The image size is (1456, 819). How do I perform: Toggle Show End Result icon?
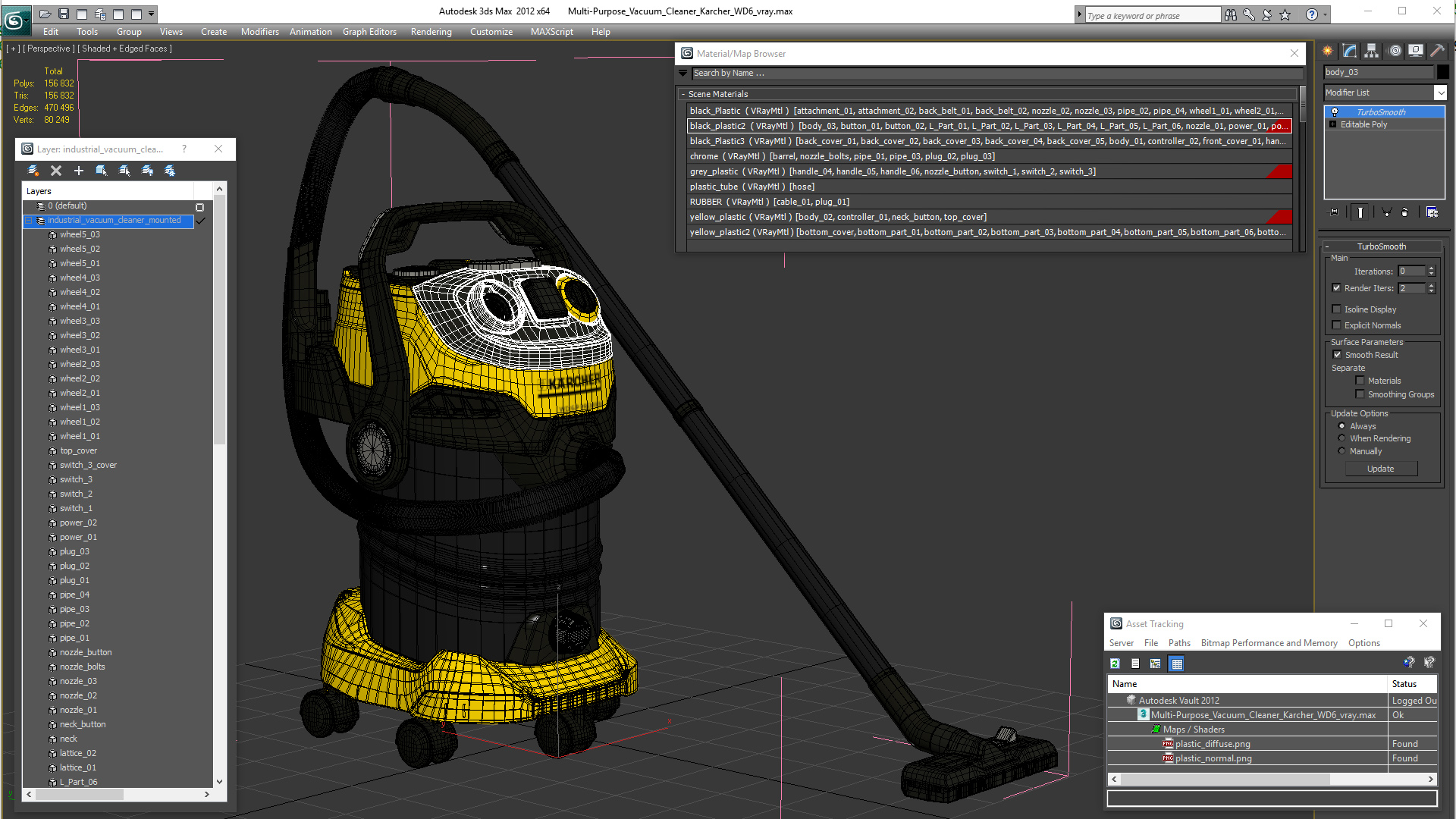tap(1360, 212)
